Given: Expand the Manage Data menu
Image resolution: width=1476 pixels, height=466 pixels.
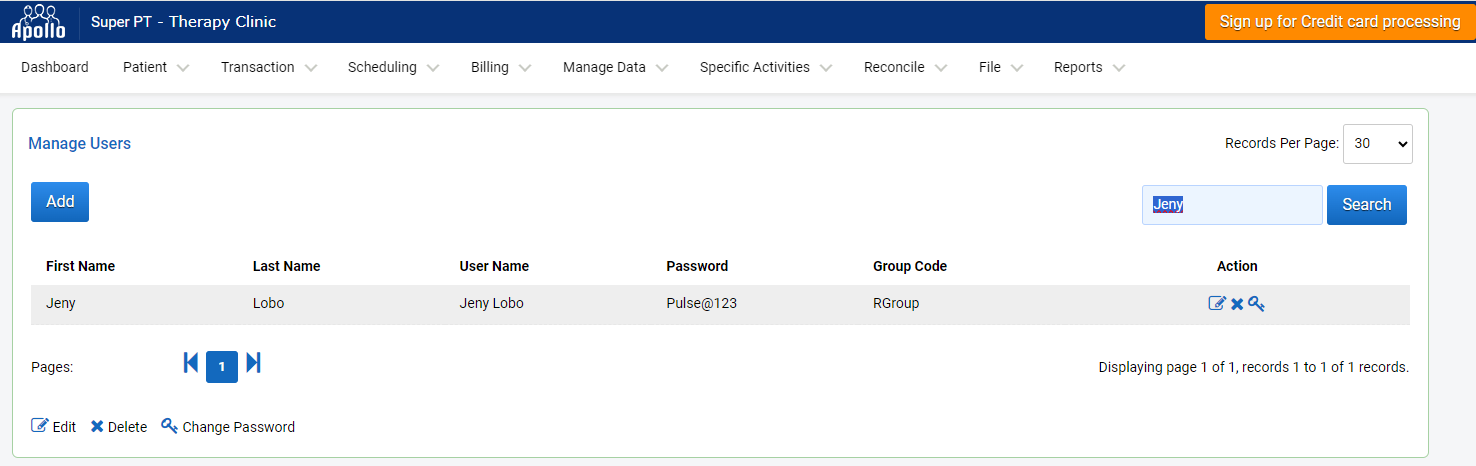Looking at the screenshot, I should click(615, 67).
